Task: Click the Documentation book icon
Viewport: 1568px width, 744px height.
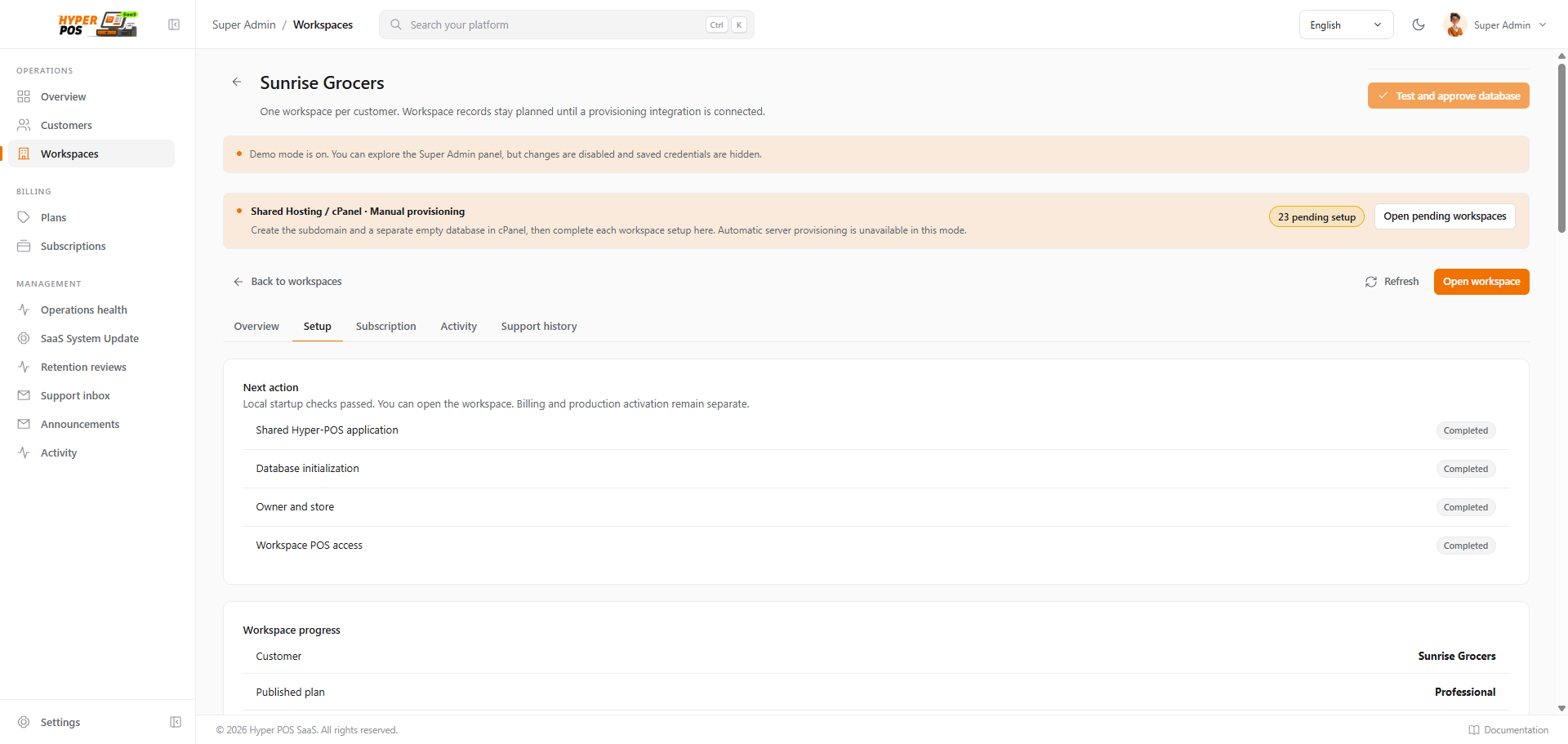Action: tap(1474, 730)
